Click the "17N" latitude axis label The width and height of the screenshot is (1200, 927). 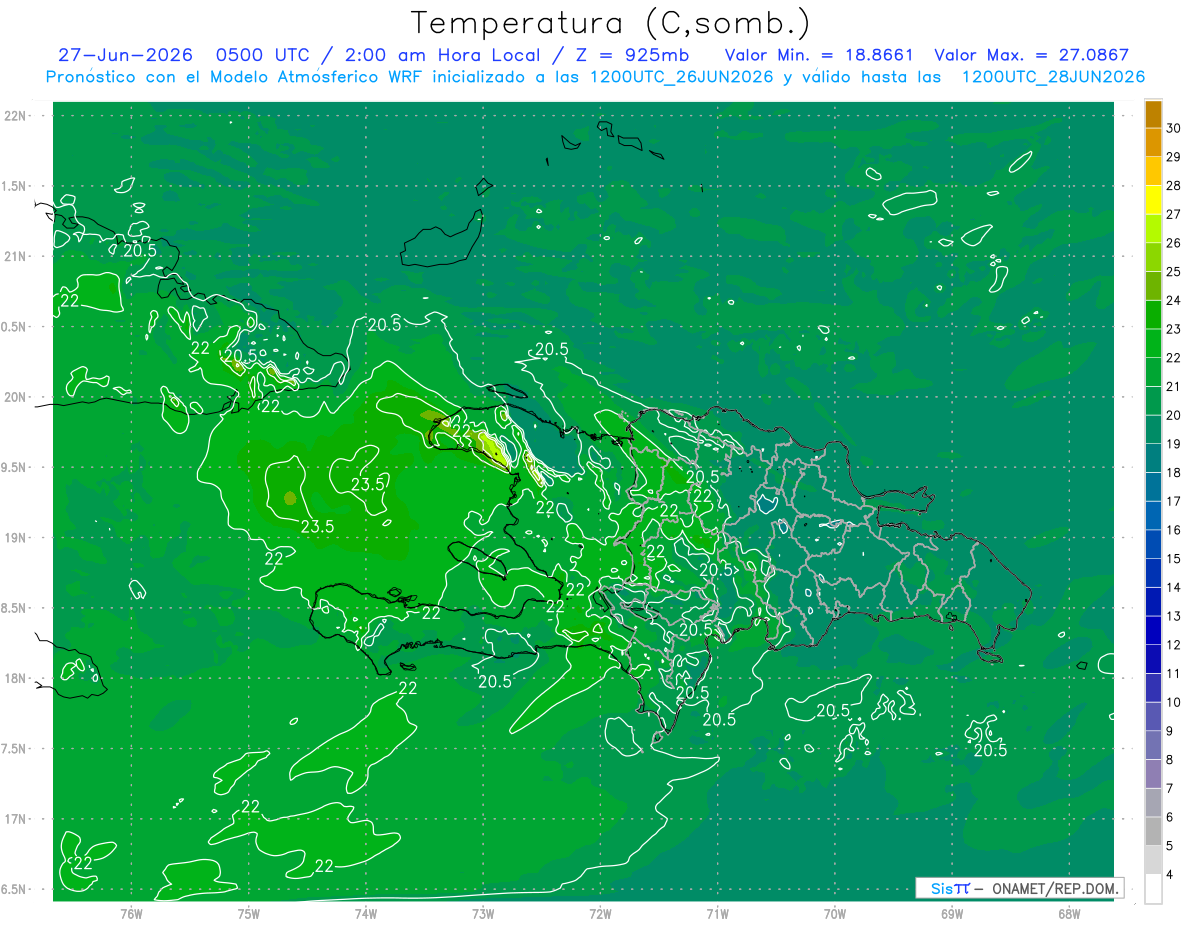click(16, 819)
